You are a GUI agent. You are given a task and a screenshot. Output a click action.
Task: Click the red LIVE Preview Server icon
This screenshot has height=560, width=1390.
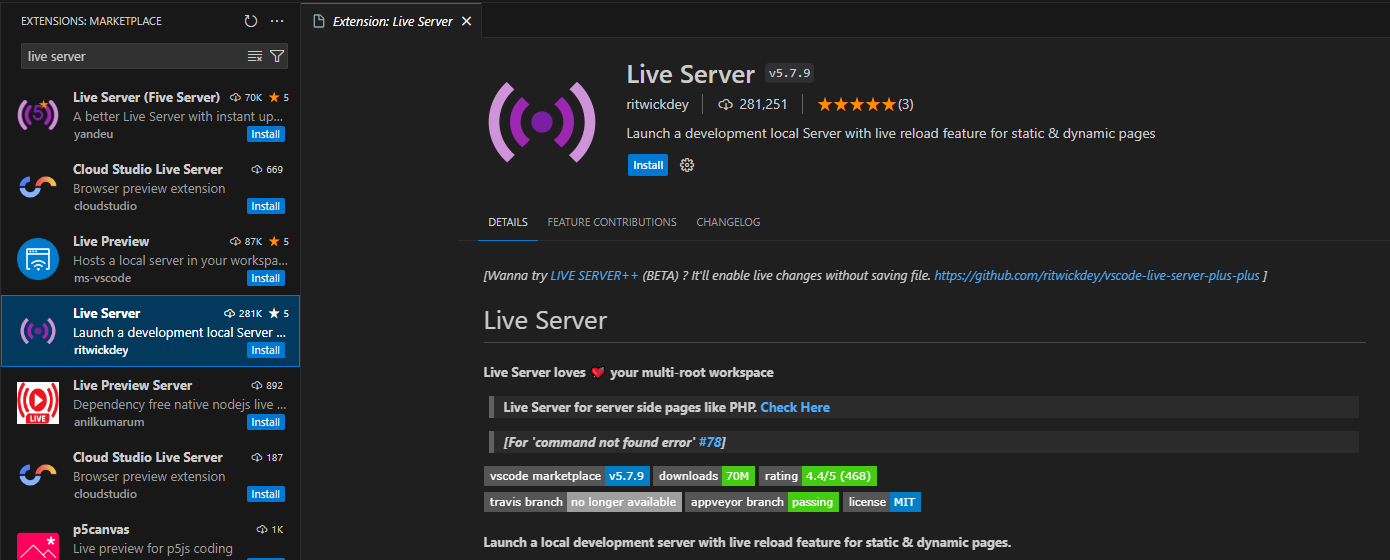[x=38, y=403]
